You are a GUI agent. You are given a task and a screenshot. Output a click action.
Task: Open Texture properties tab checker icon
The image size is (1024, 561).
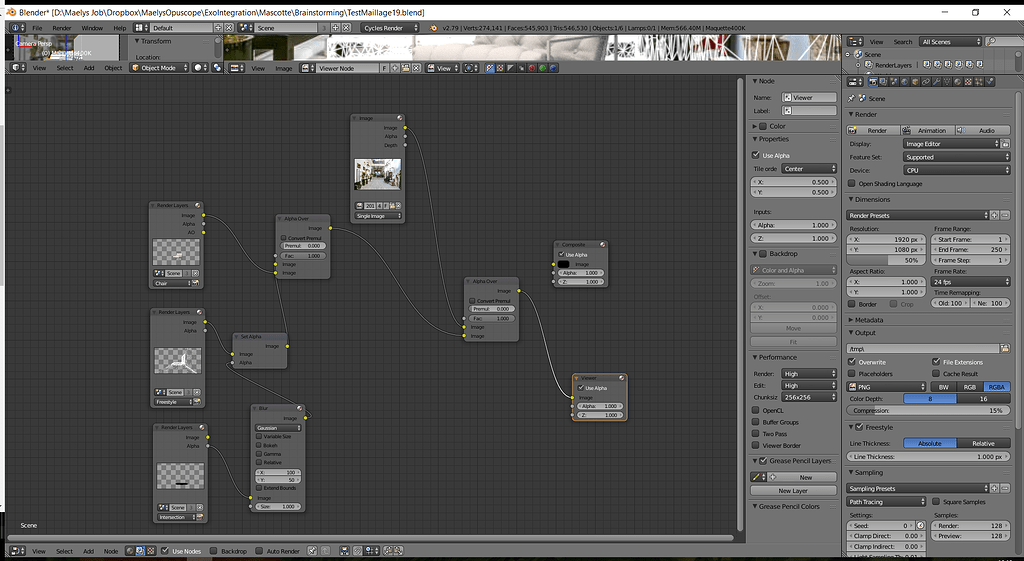click(x=968, y=82)
